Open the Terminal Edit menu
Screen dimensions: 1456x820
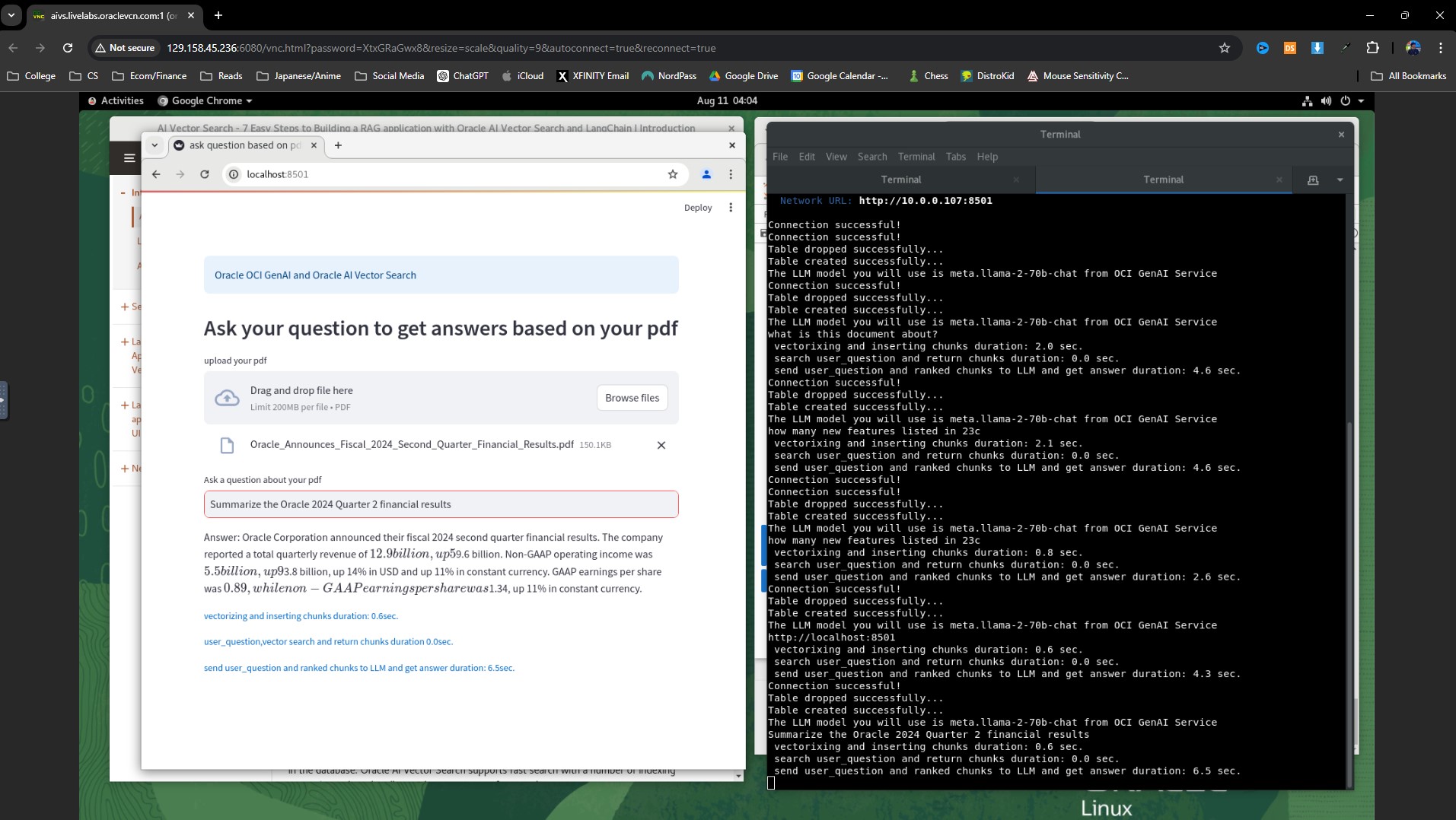tap(807, 157)
